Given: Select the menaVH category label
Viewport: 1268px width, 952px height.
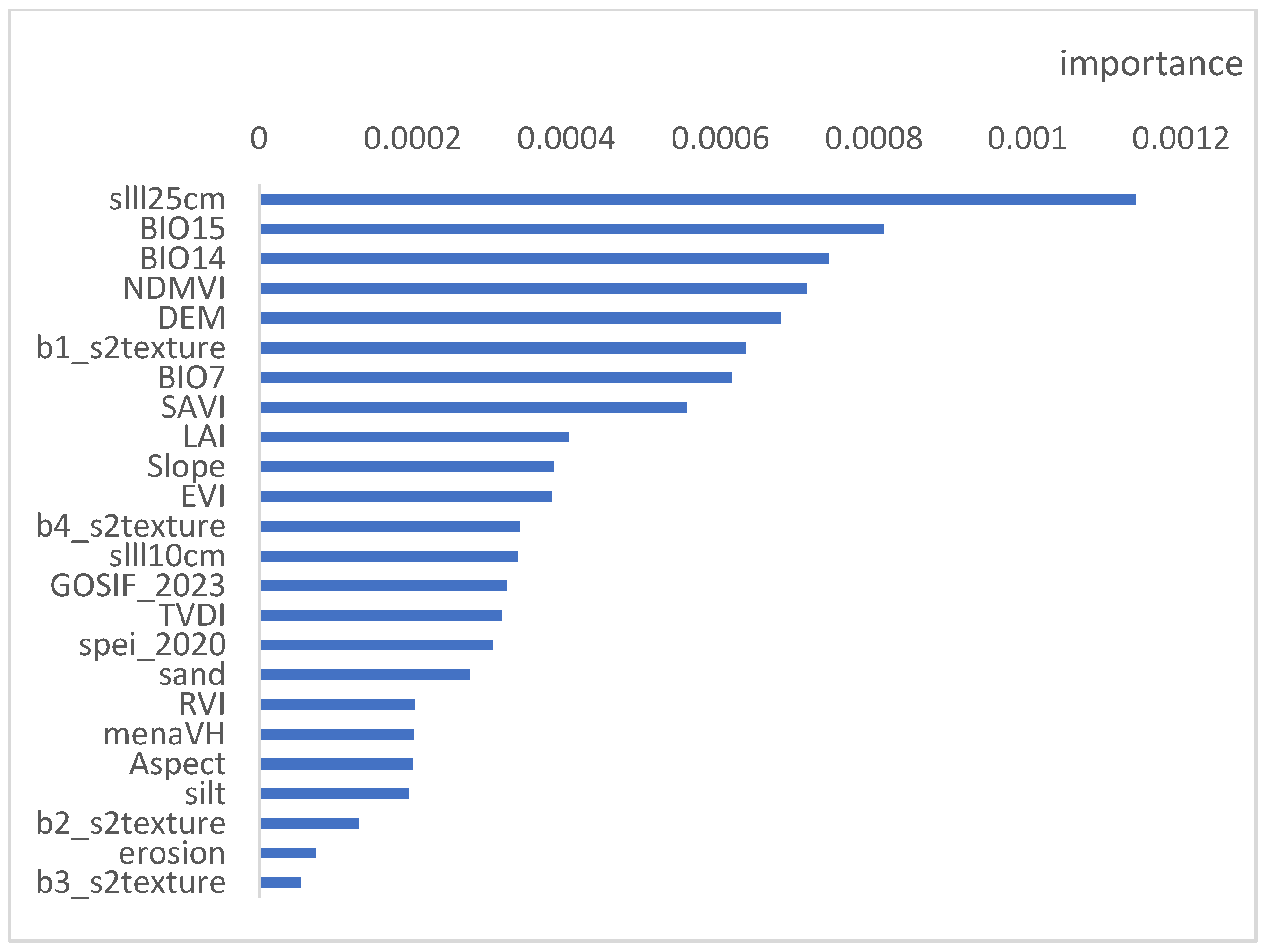Looking at the screenshot, I should [164, 734].
